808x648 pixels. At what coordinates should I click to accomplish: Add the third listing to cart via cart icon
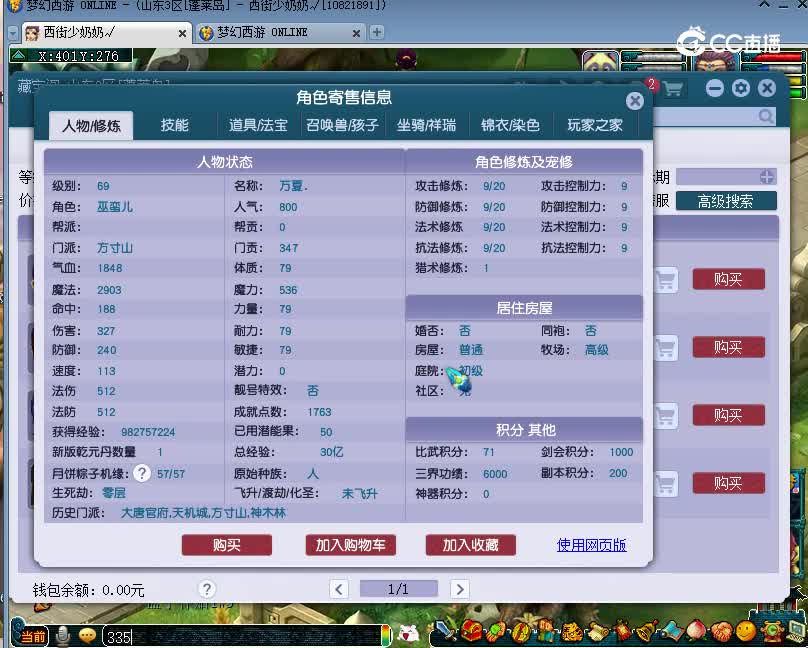[666, 416]
